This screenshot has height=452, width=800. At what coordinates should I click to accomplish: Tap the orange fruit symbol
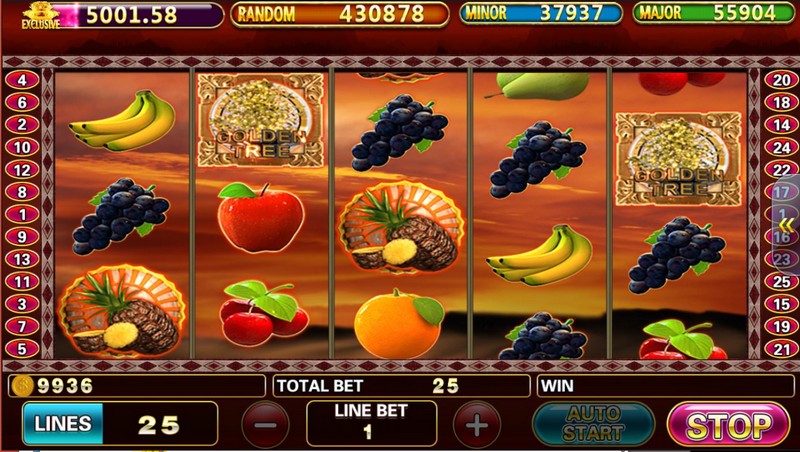coord(399,323)
